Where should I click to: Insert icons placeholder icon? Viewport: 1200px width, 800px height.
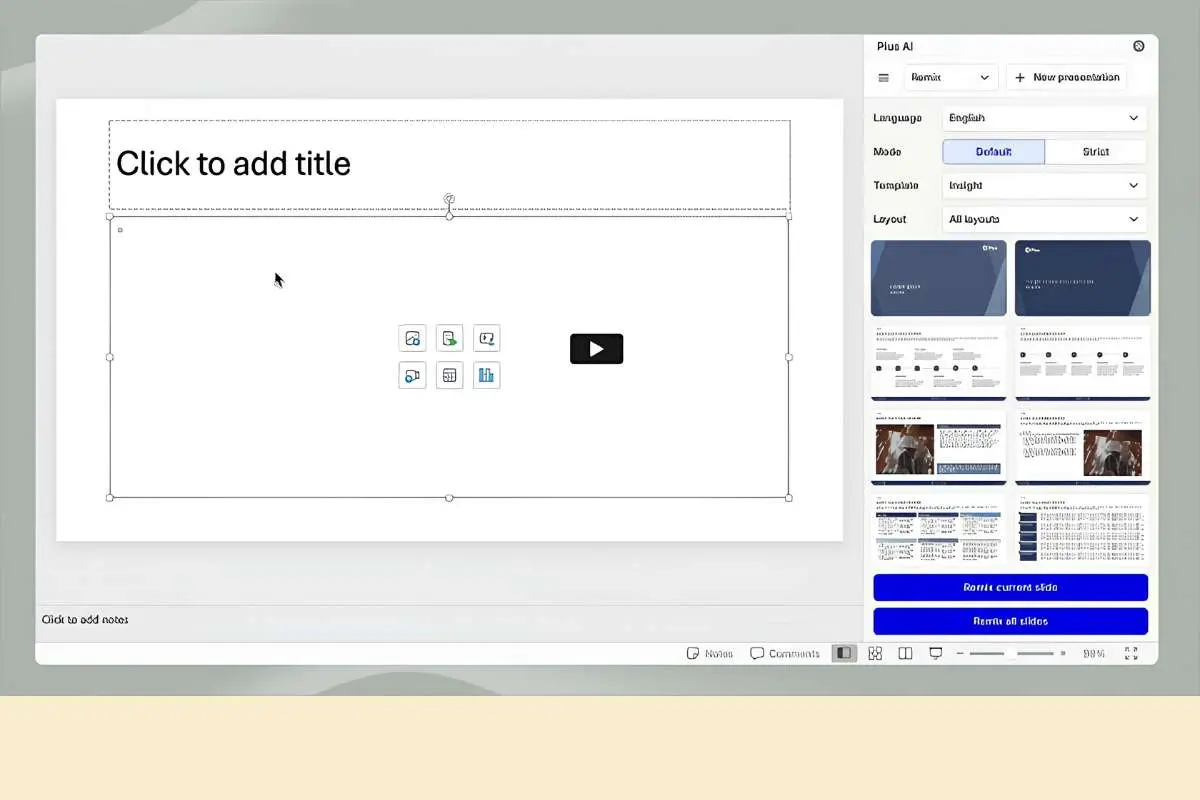tap(486, 338)
